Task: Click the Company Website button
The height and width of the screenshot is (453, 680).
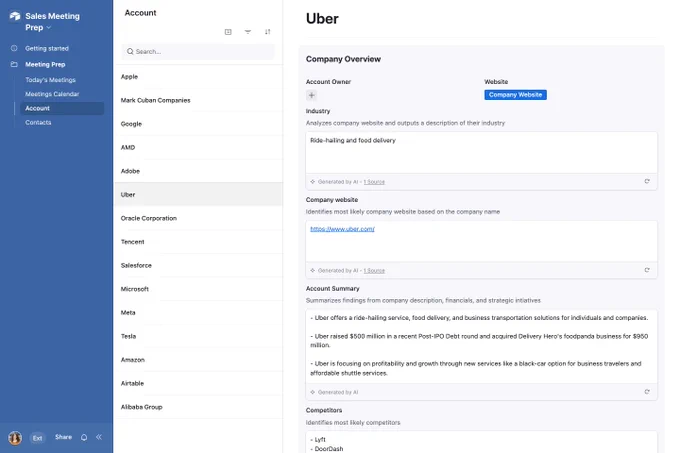Action: (515, 95)
